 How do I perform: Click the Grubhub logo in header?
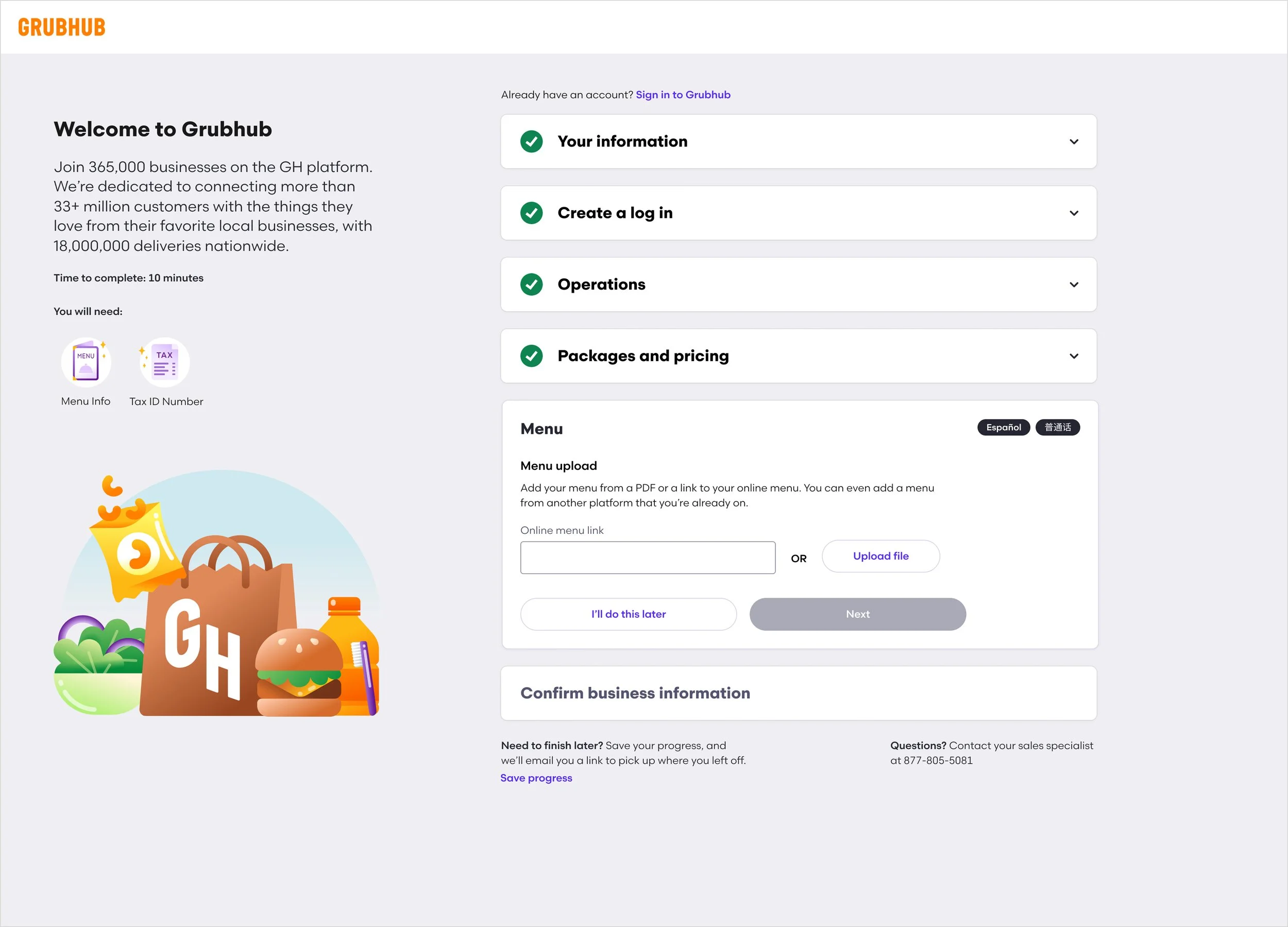pyautogui.click(x=61, y=27)
